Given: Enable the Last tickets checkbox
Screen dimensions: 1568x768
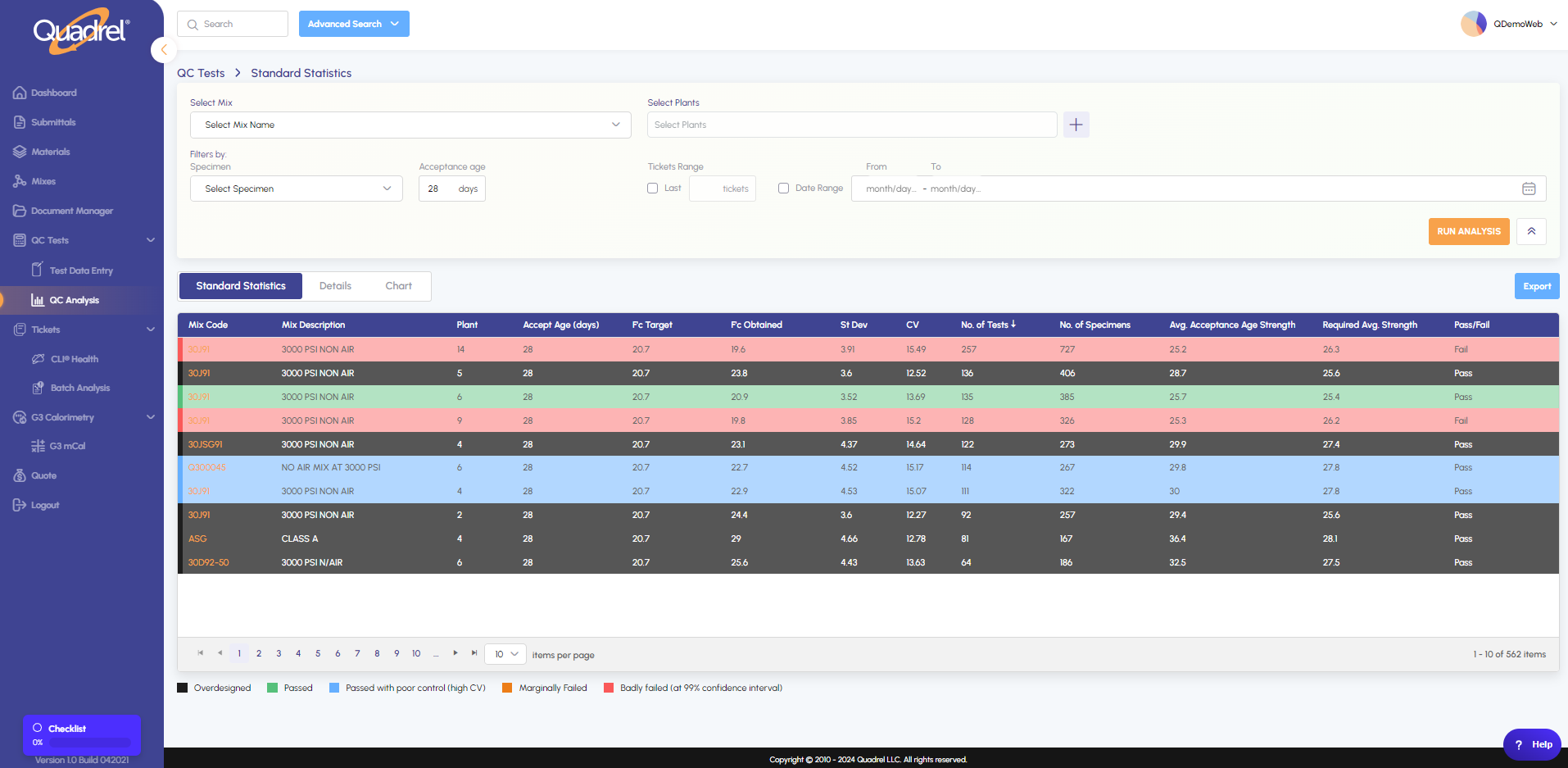Looking at the screenshot, I should click(x=653, y=189).
